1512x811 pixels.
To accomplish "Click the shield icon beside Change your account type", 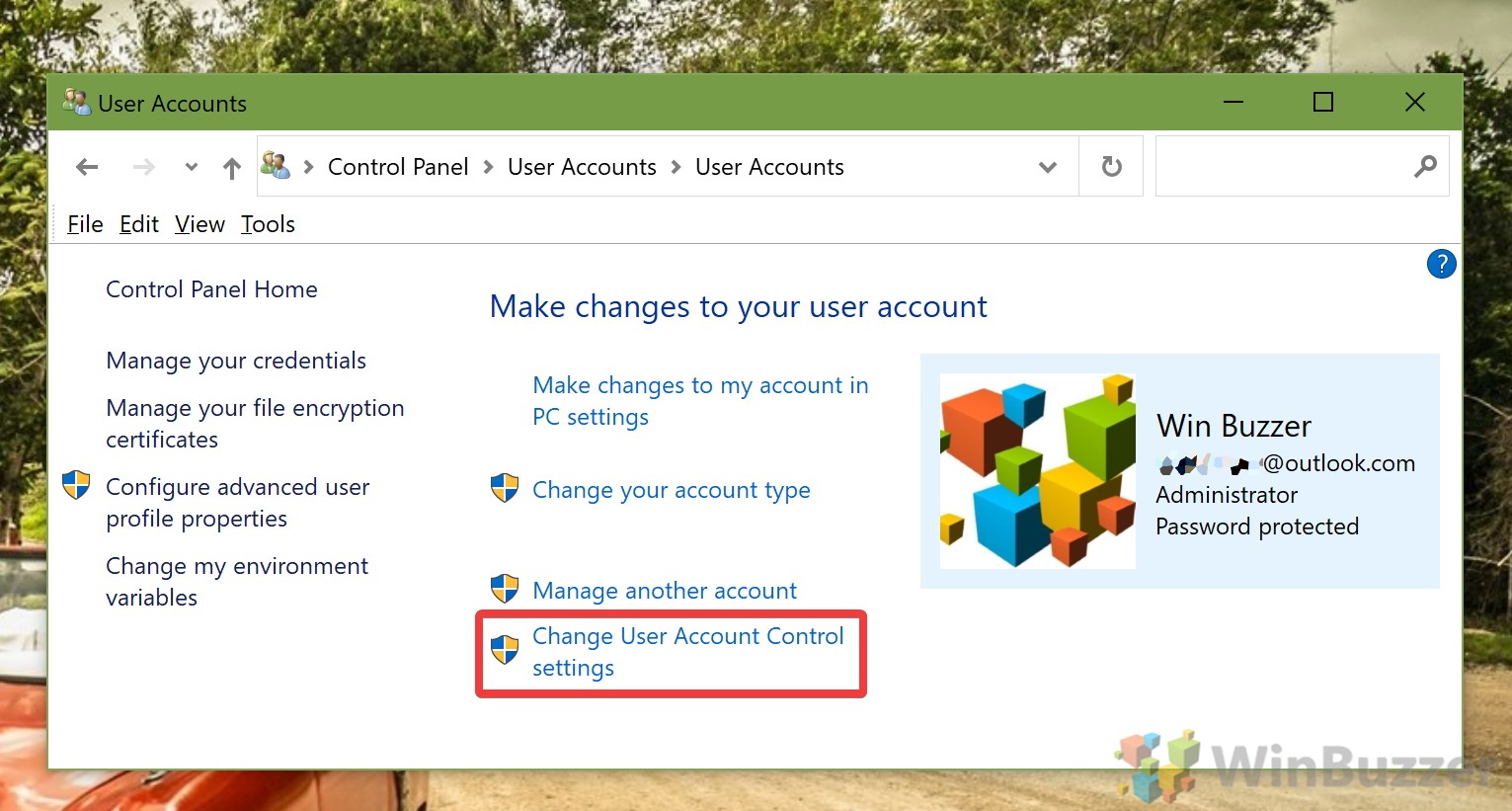I will click(x=505, y=487).
